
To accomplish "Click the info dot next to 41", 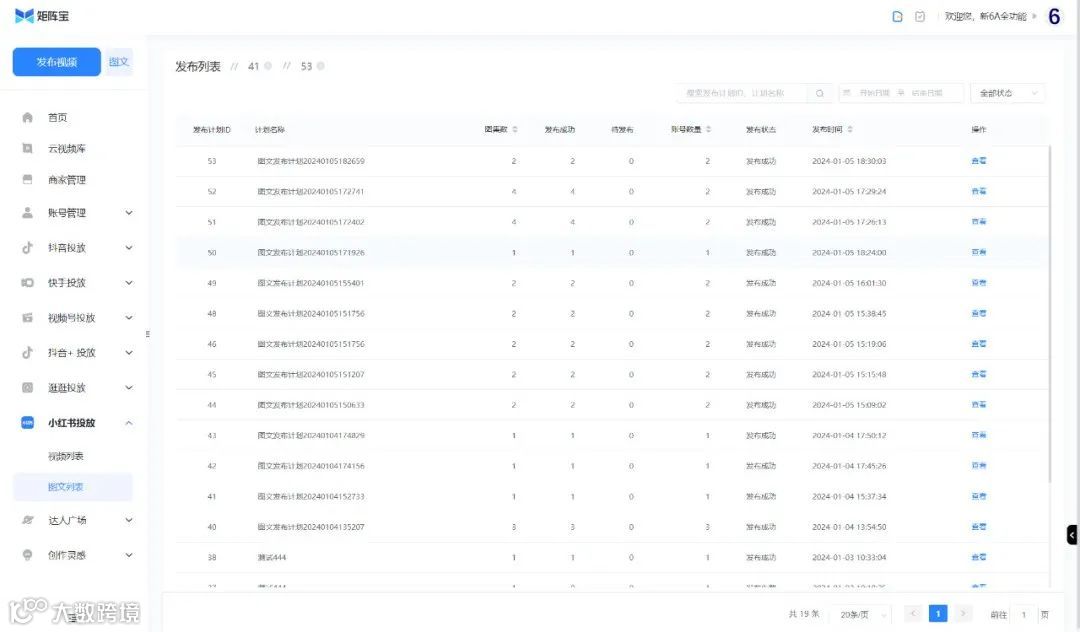I will [268, 66].
